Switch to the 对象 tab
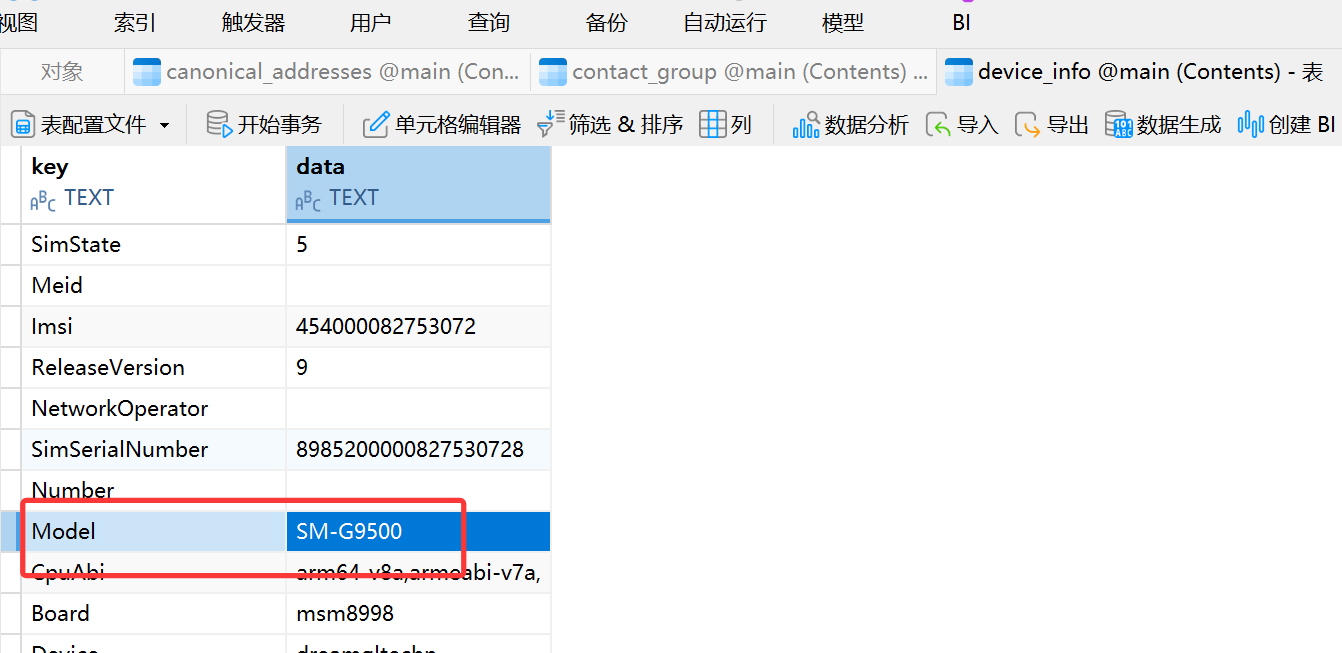Screen dimensions: 1342x653 click(x=62, y=72)
